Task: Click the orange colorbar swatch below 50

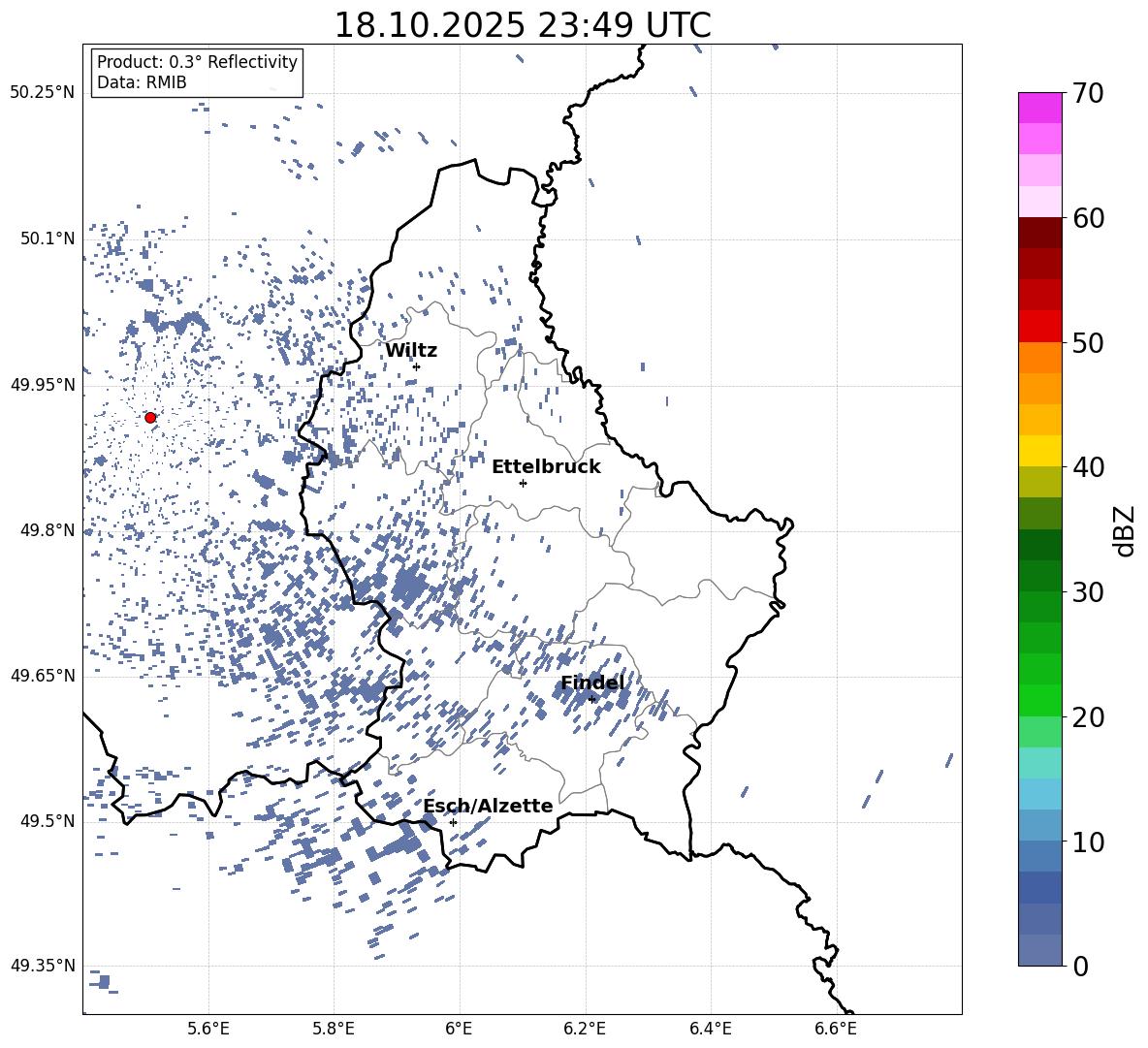Action: click(1040, 358)
